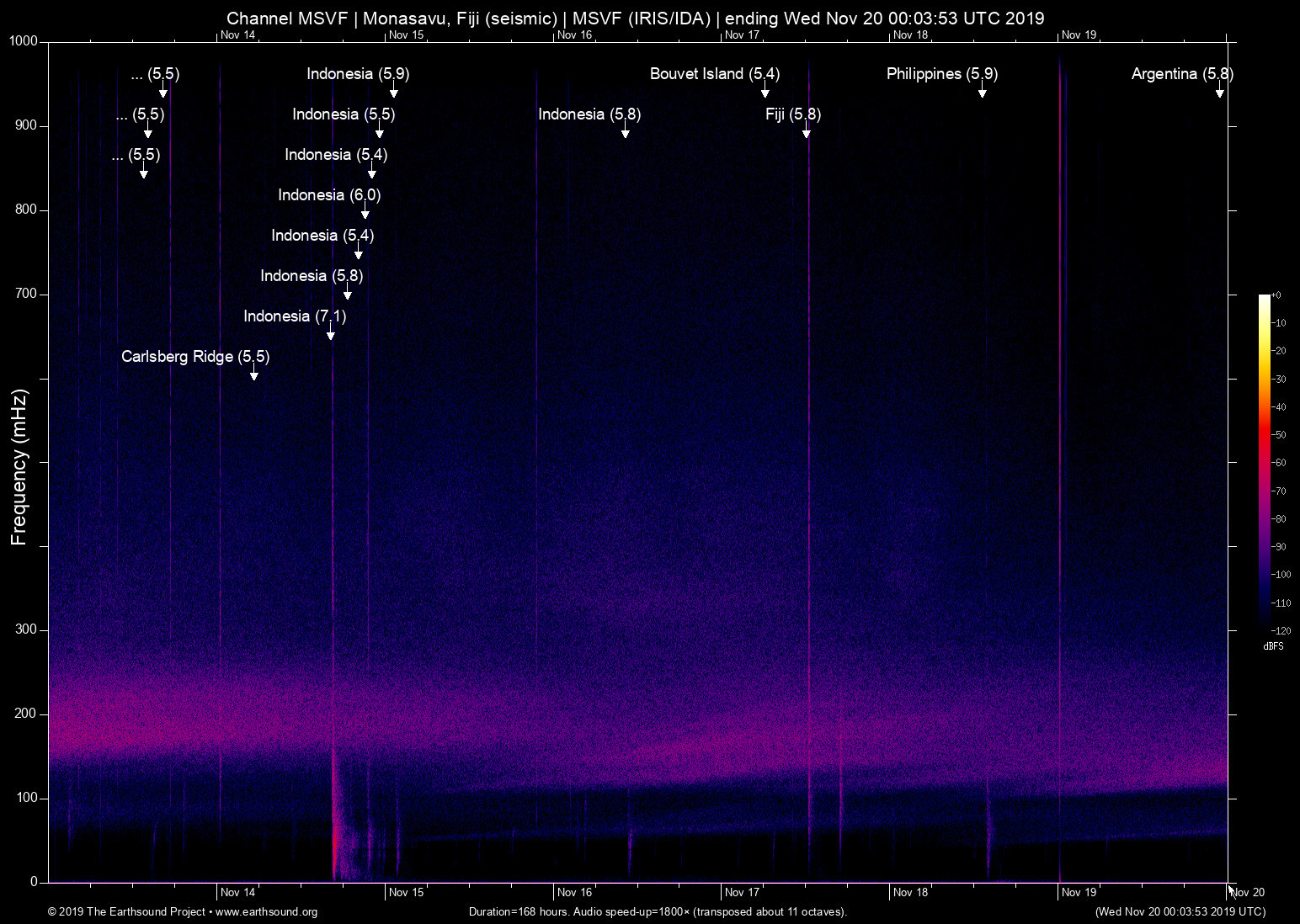Click the Duration=168 hours footer text
The width and height of the screenshot is (1300, 924).
pyautogui.click(x=658, y=912)
